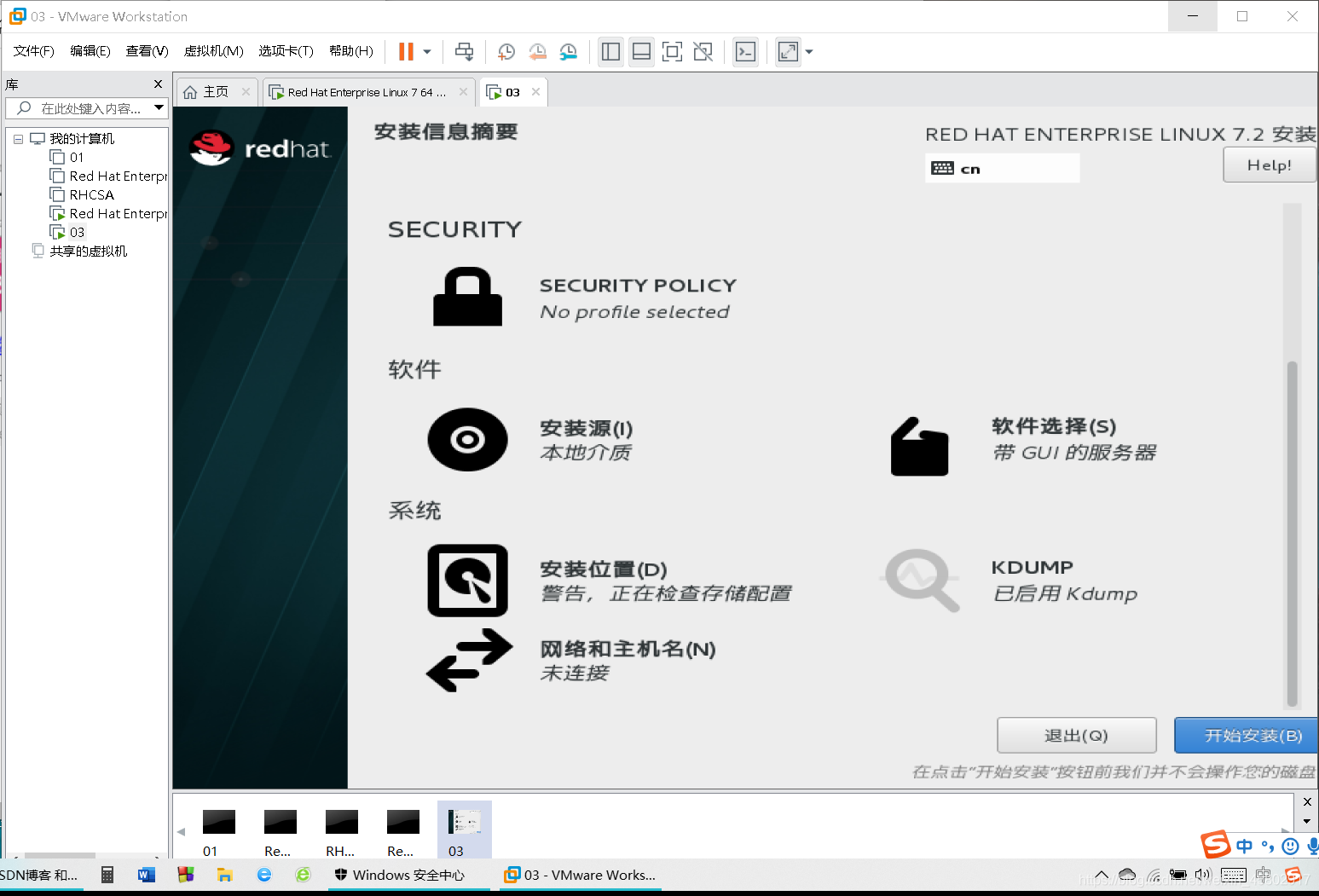Collapse the 我的计算机 tree node
The width and height of the screenshot is (1319, 896).
(18, 139)
